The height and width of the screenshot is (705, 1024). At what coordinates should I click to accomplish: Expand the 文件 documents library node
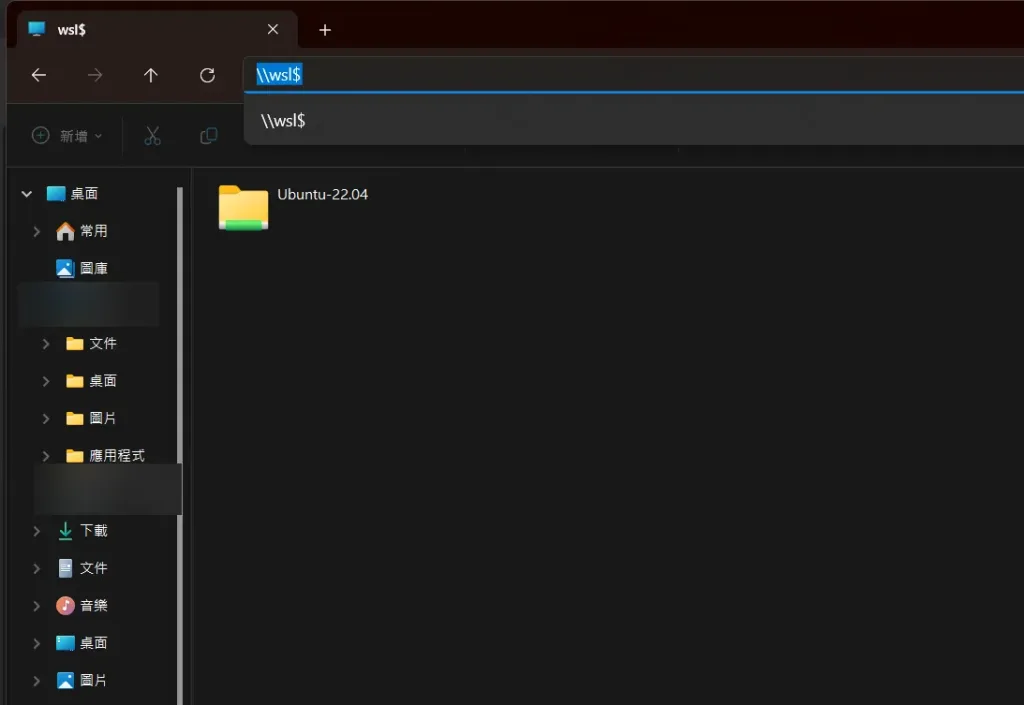(x=37, y=568)
